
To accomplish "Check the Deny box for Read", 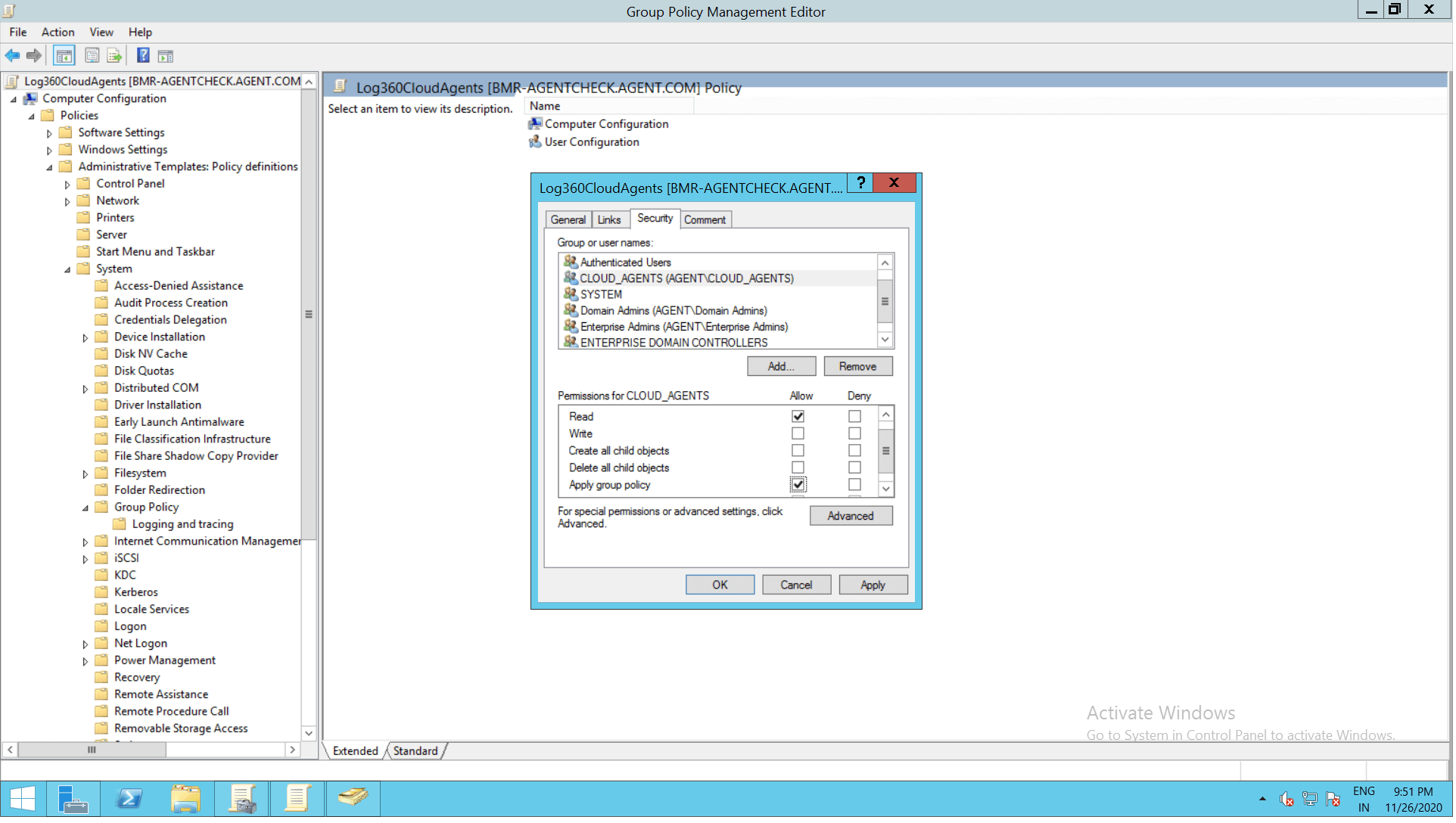I will 856,417.
